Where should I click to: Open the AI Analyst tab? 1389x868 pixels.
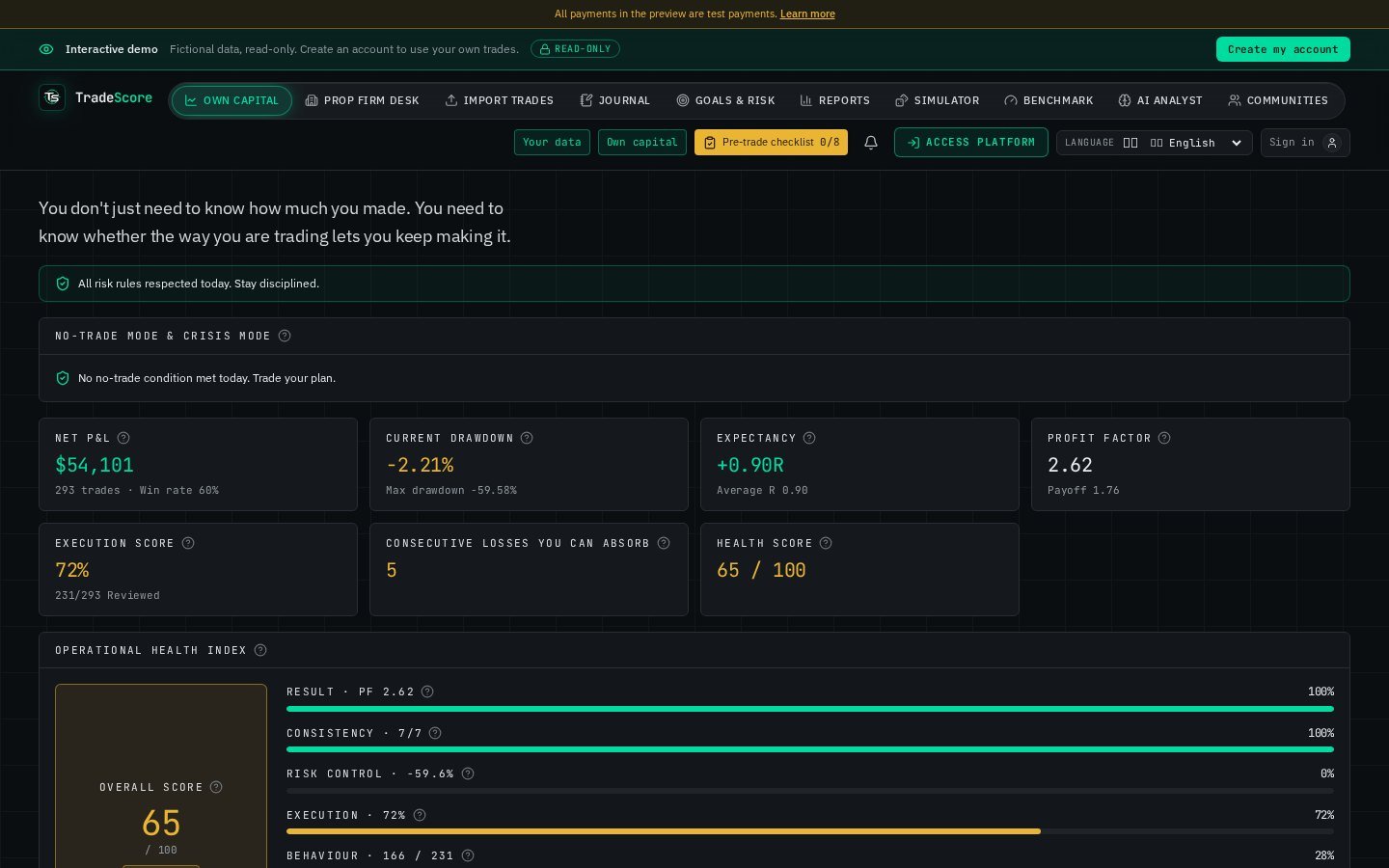click(x=1160, y=100)
